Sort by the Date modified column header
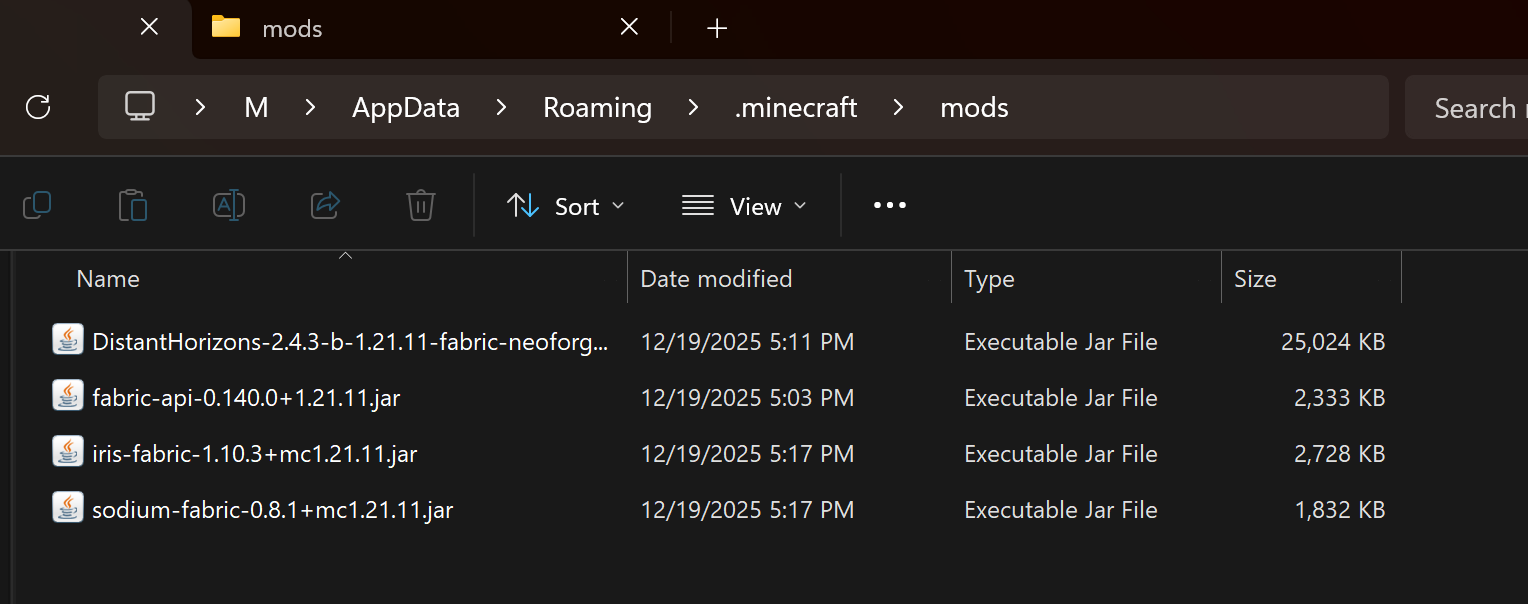Viewport: 1528px width, 604px height. click(716, 279)
